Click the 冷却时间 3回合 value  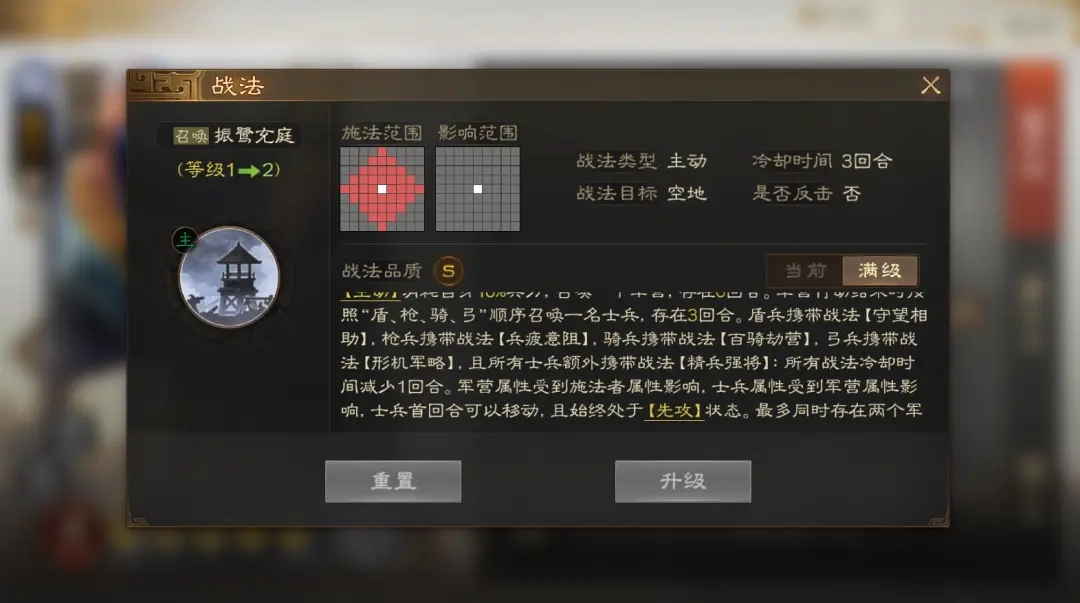point(867,161)
